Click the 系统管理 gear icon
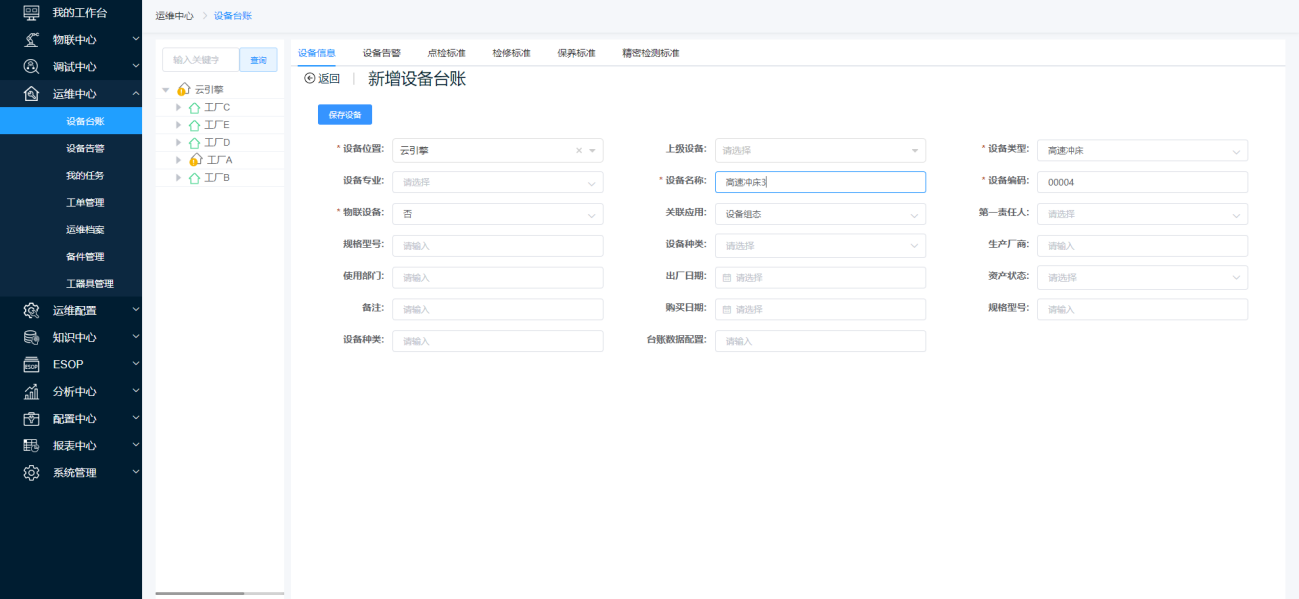1299x599 pixels. pos(31,473)
